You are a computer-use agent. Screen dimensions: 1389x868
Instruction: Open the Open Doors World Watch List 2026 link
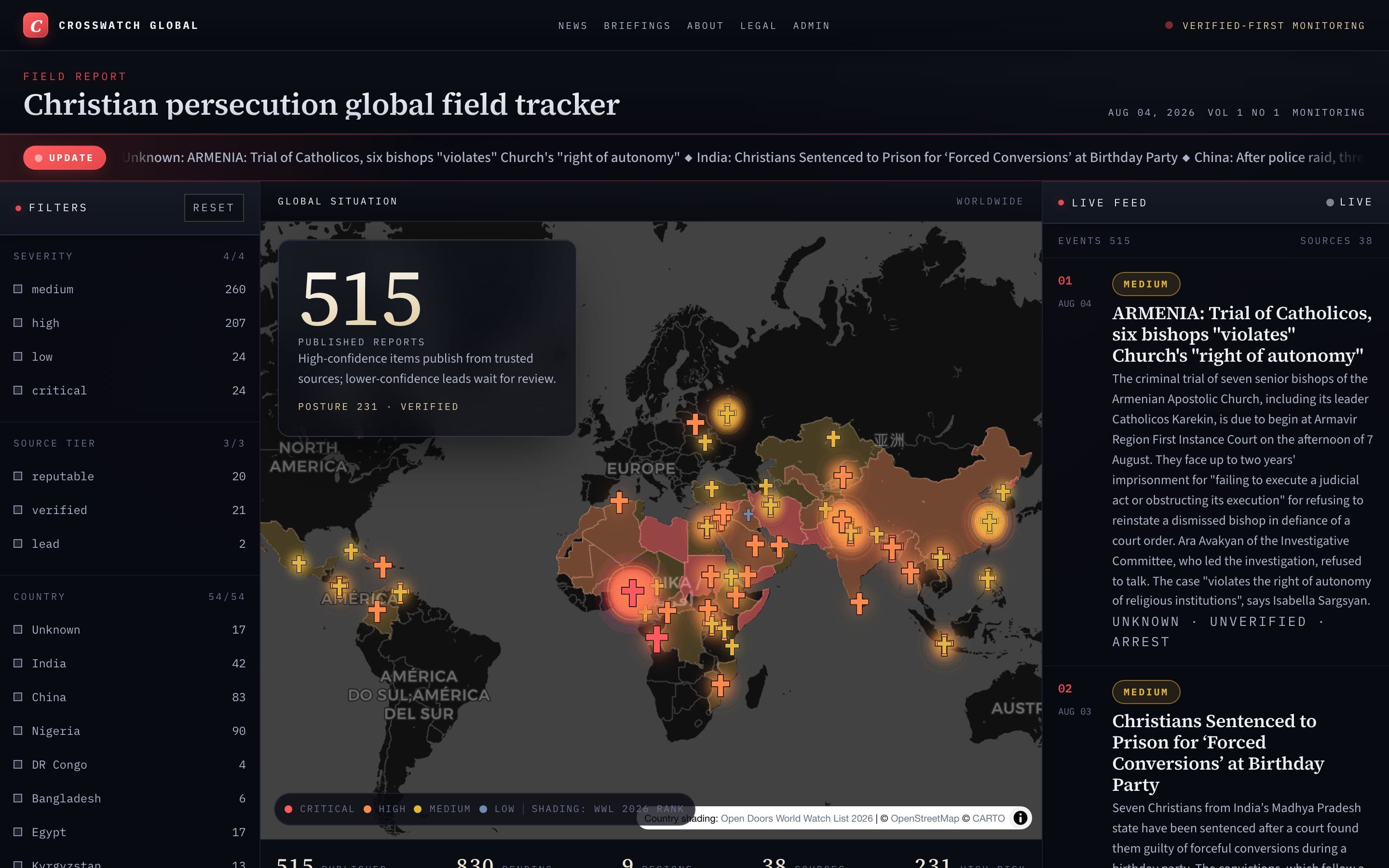pos(797,818)
